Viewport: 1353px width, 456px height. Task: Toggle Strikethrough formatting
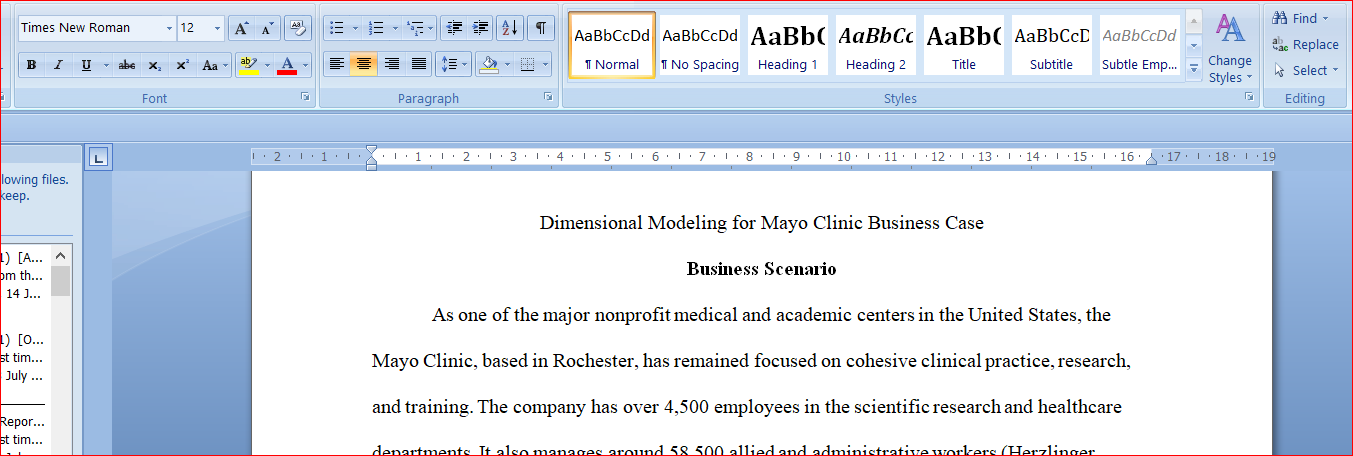click(x=127, y=65)
